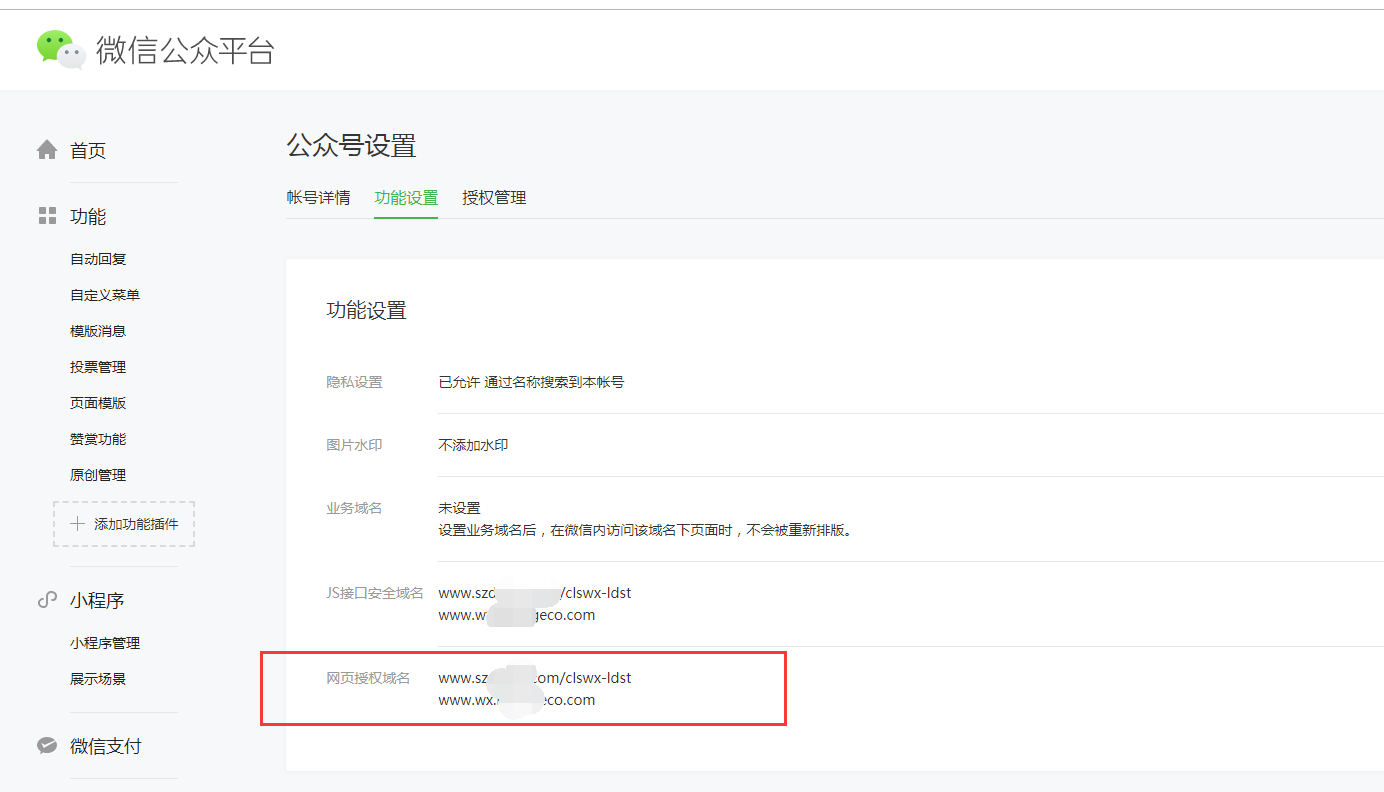Select 原创管理 in the sidebar
This screenshot has height=792, width=1384.
click(x=98, y=475)
